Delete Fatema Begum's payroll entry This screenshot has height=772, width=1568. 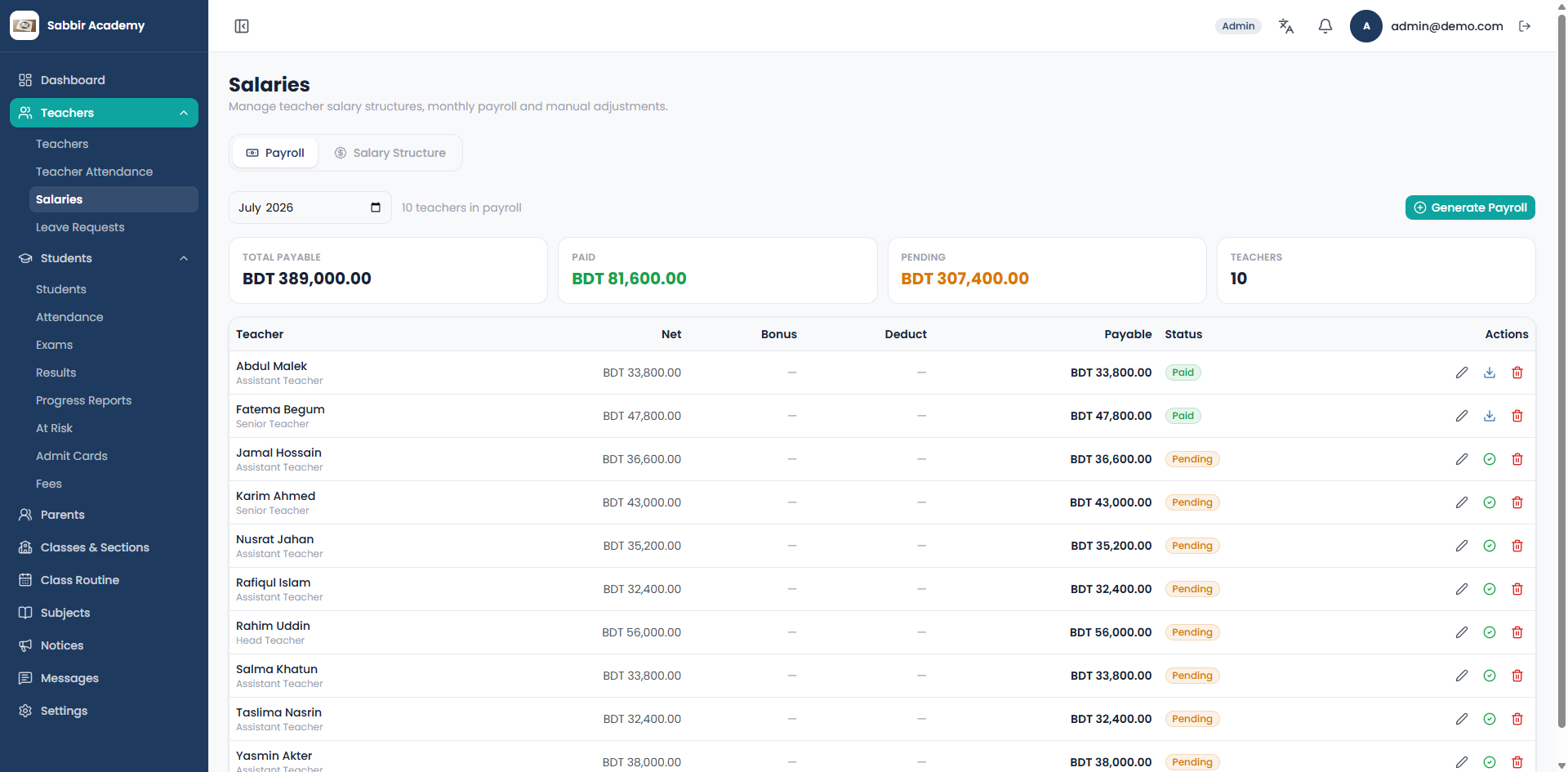click(1517, 416)
